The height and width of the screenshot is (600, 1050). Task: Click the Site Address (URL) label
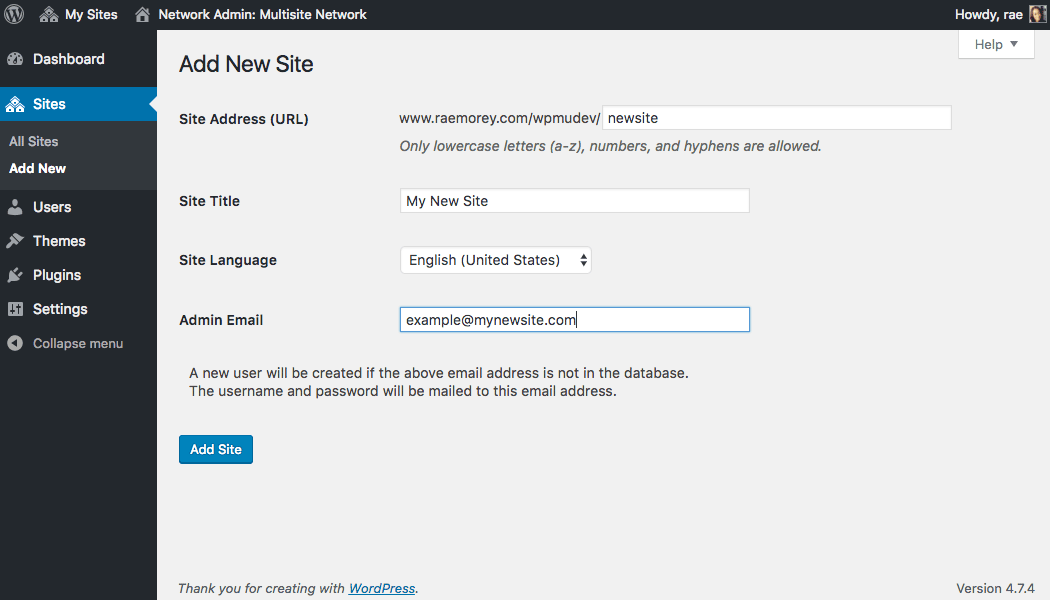tap(244, 119)
